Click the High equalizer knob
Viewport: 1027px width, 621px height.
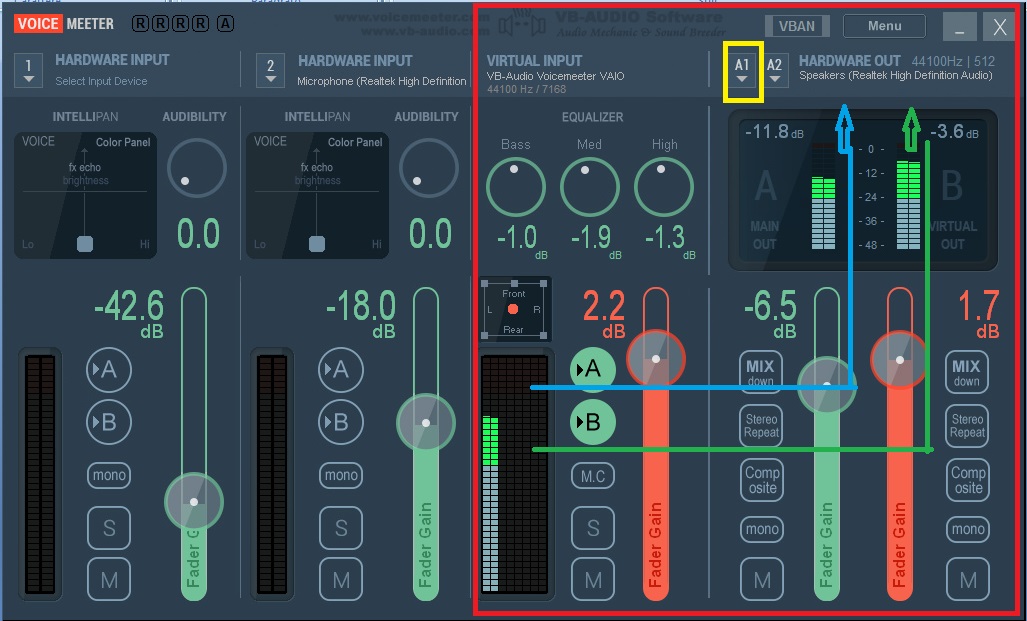point(663,187)
